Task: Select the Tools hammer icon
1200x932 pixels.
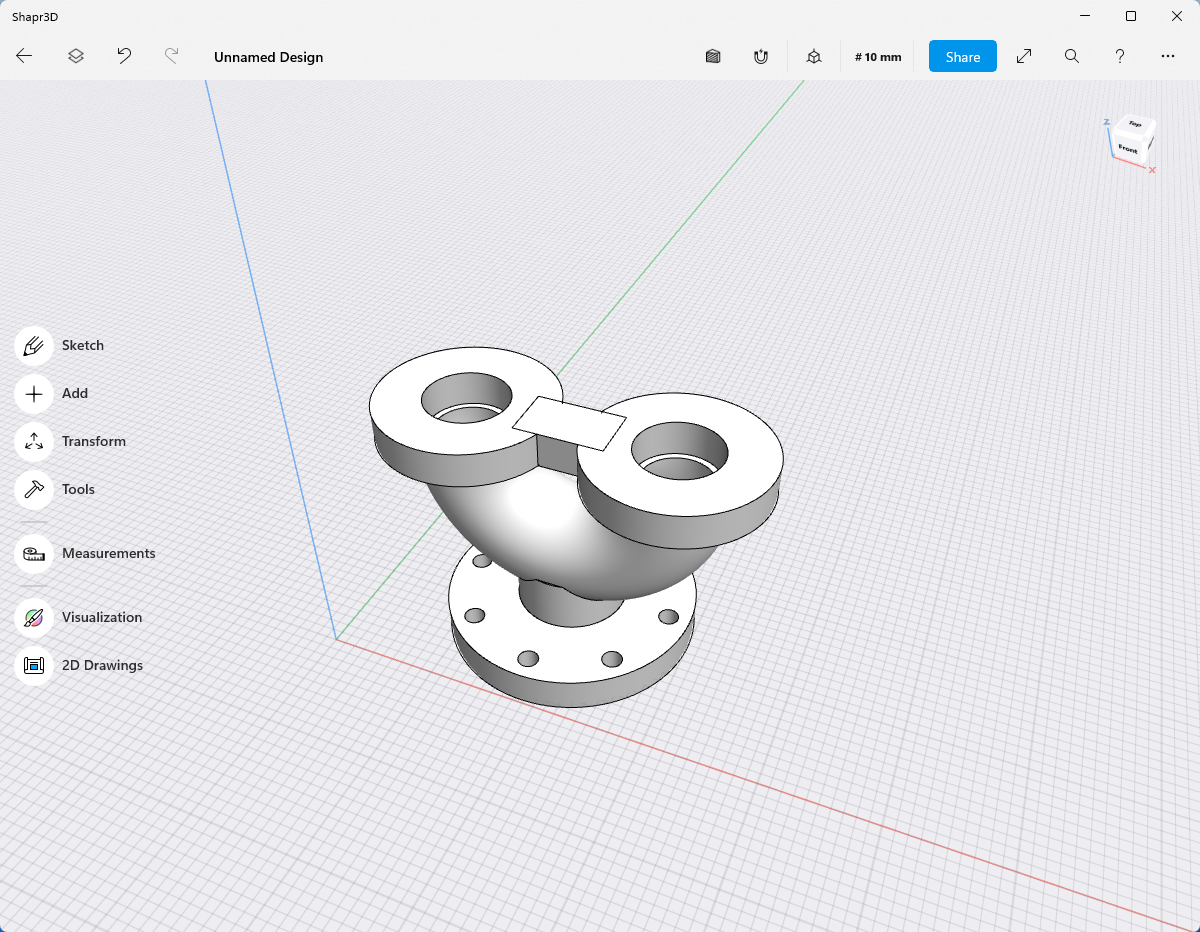Action: [x=34, y=489]
